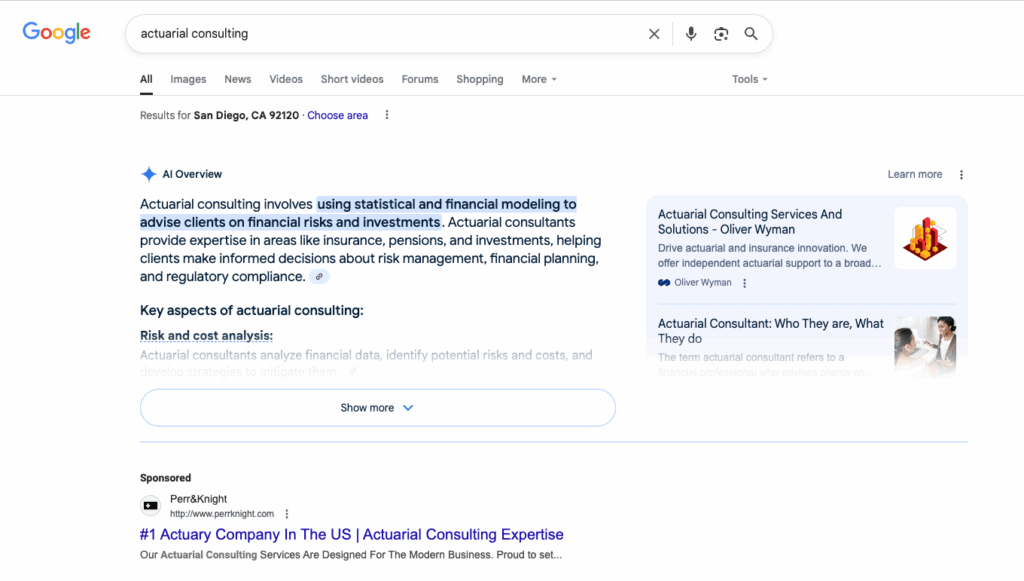
Task: Click Oliver Wyman source logo icon
Action: click(664, 283)
